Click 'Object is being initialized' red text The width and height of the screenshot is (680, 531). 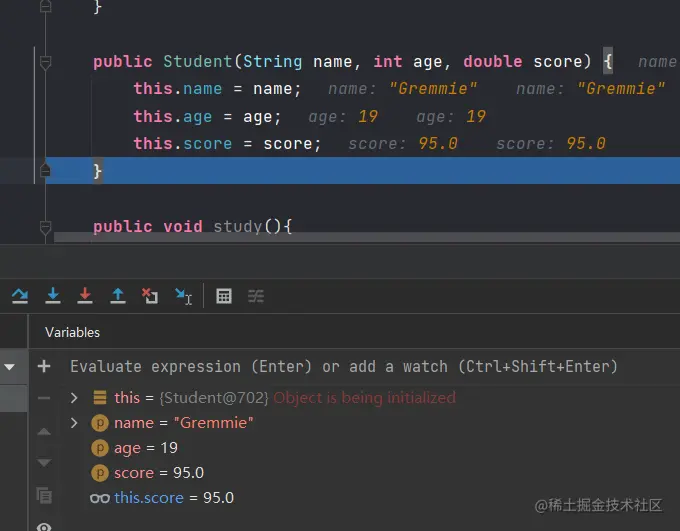[365, 398]
